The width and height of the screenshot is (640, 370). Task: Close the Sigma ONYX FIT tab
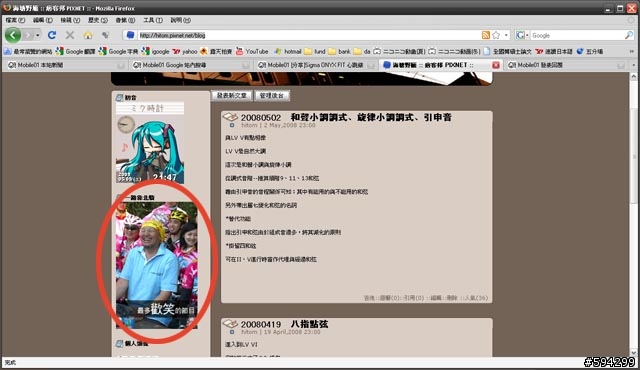[x=371, y=65]
